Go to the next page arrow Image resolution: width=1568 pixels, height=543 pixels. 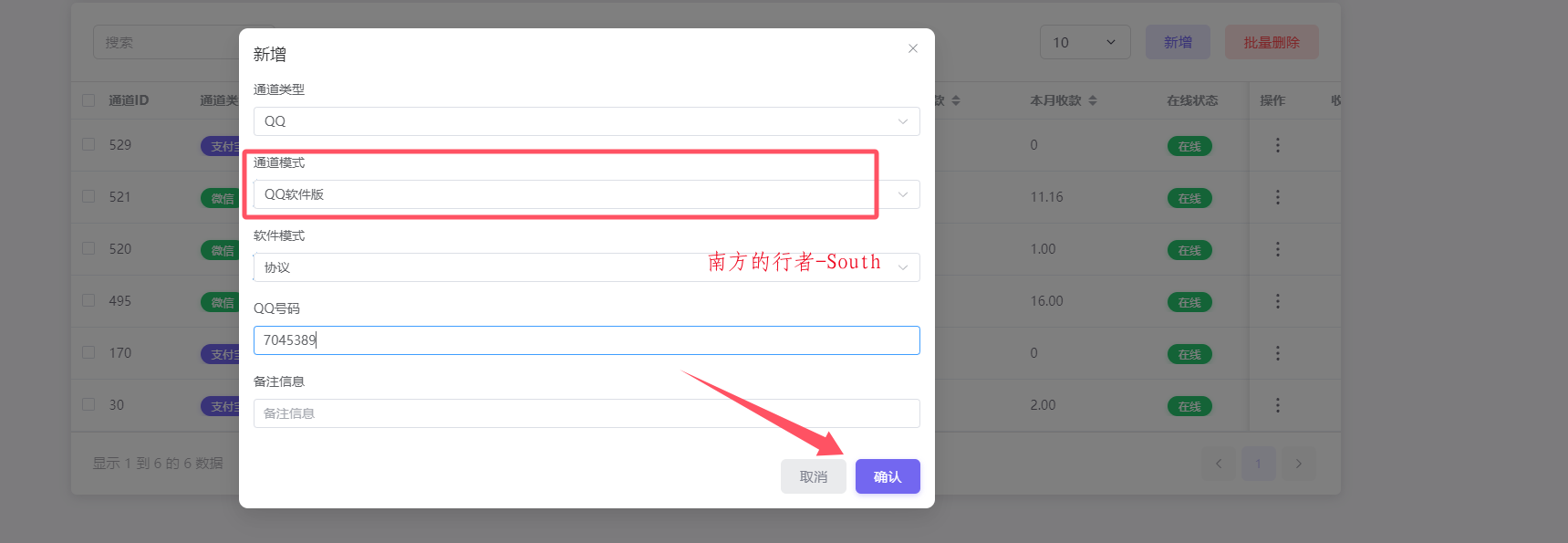(x=1299, y=464)
